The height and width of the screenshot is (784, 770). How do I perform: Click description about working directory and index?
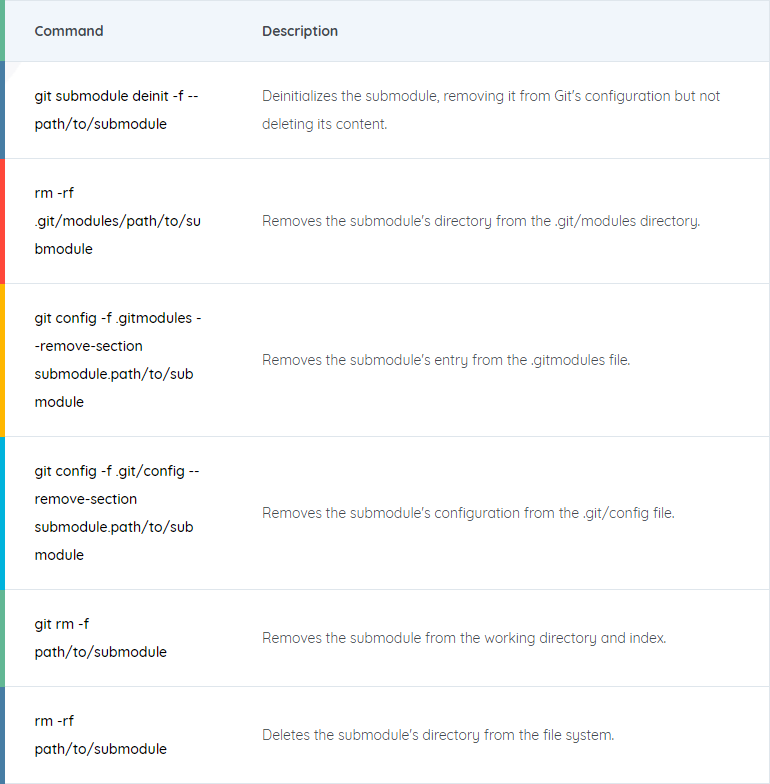464,638
